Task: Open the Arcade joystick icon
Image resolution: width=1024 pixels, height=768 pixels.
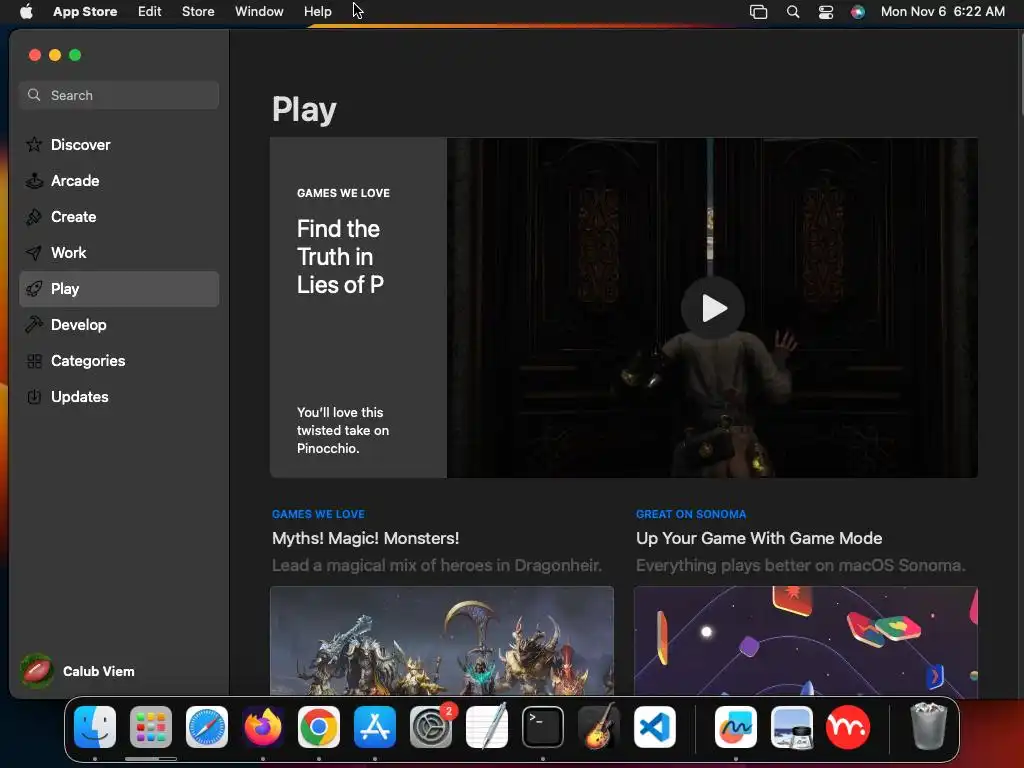Action: click(x=34, y=180)
